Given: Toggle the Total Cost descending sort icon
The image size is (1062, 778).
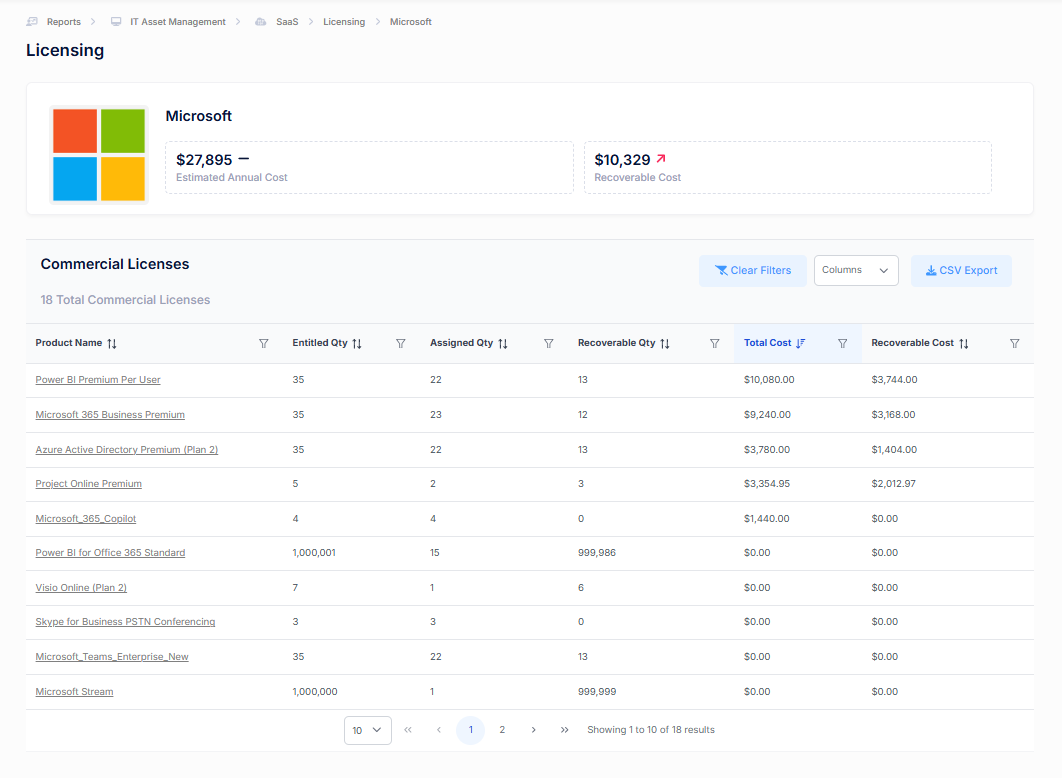Looking at the screenshot, I should point(800,343).
